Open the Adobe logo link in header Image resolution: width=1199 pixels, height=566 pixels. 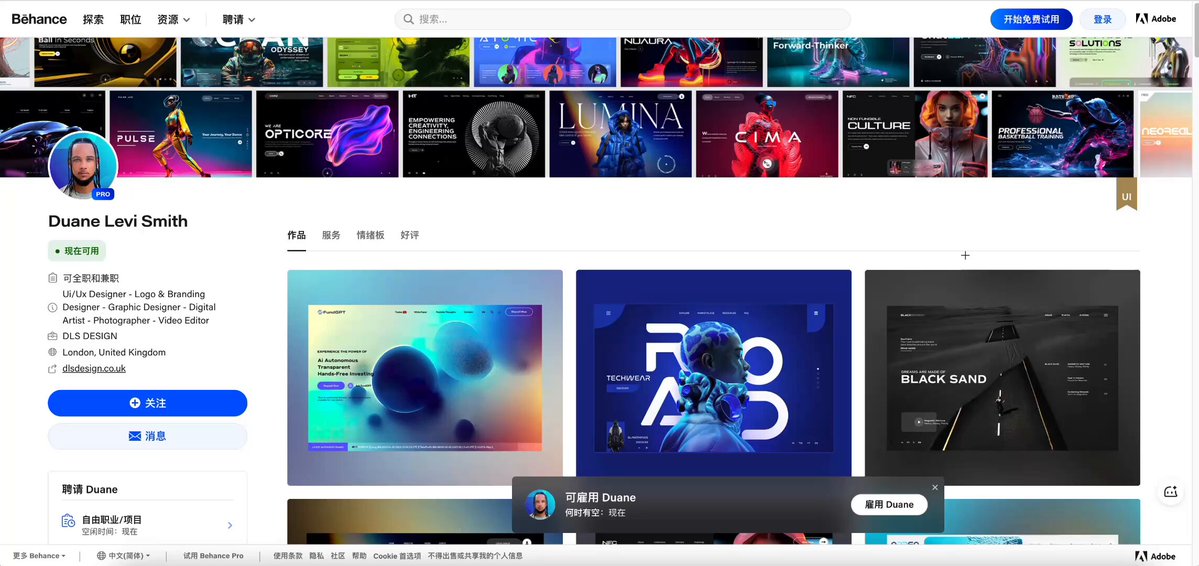1155,19
